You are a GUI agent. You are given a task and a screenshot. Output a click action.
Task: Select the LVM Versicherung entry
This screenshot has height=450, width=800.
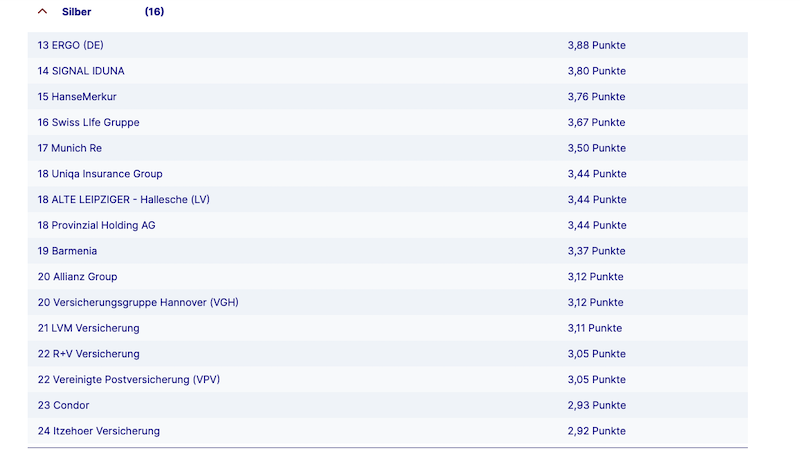click(88, 328)
